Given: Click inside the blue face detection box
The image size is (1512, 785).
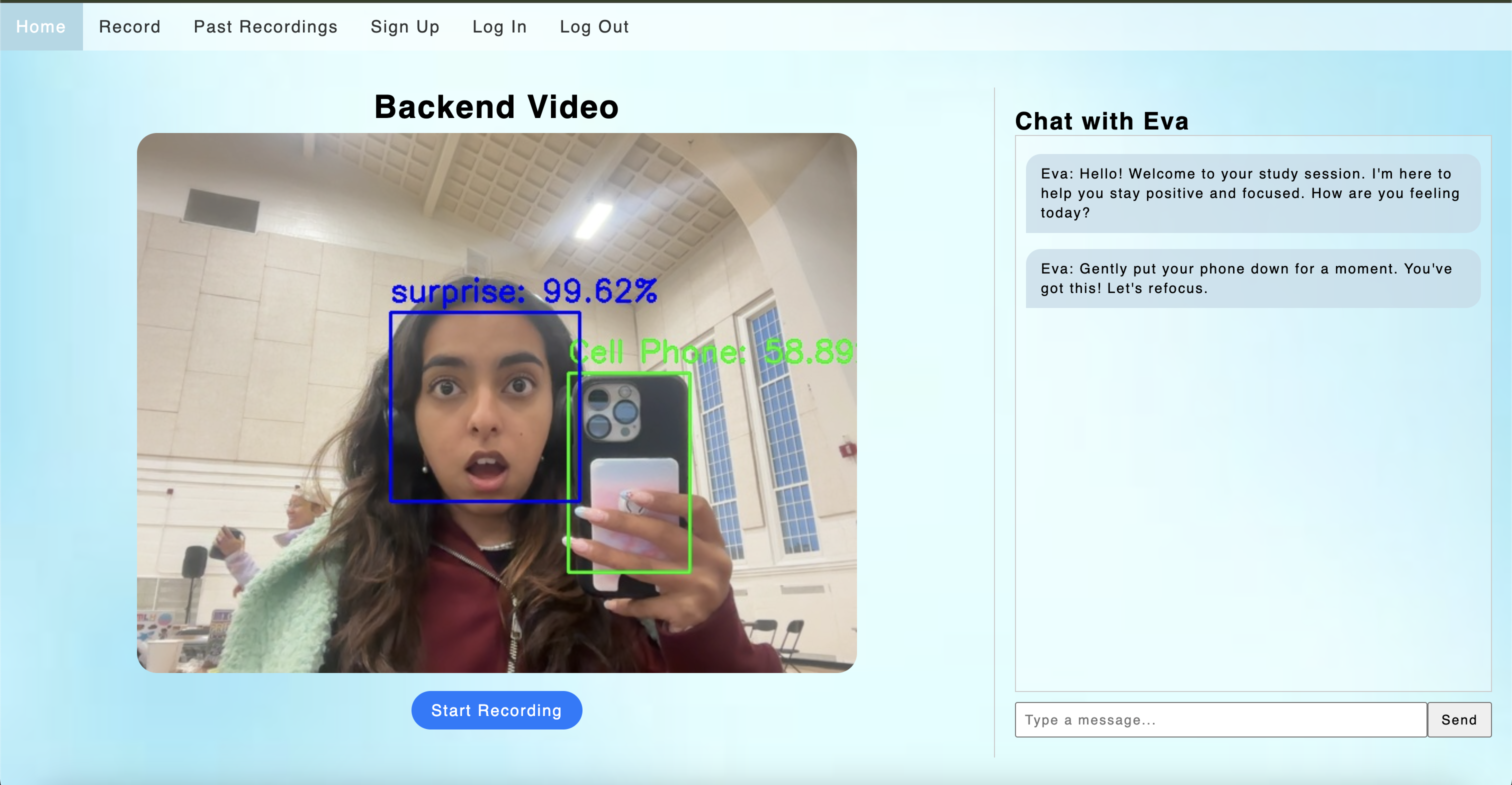Looking at the screenshot, I should (x=485, y=406).
